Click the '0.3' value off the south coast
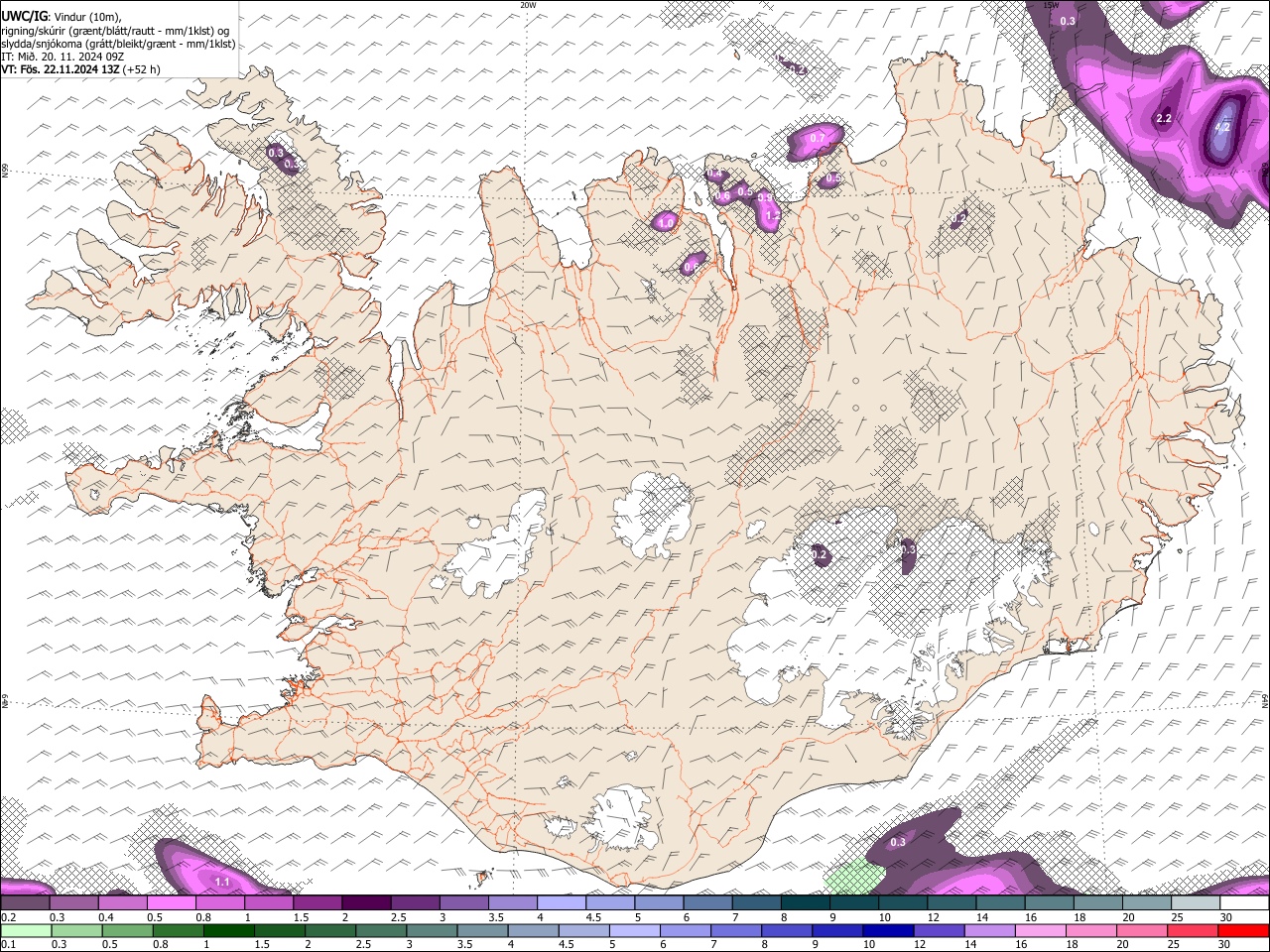Screen dimensions: 1270x952 pos(898,842)
